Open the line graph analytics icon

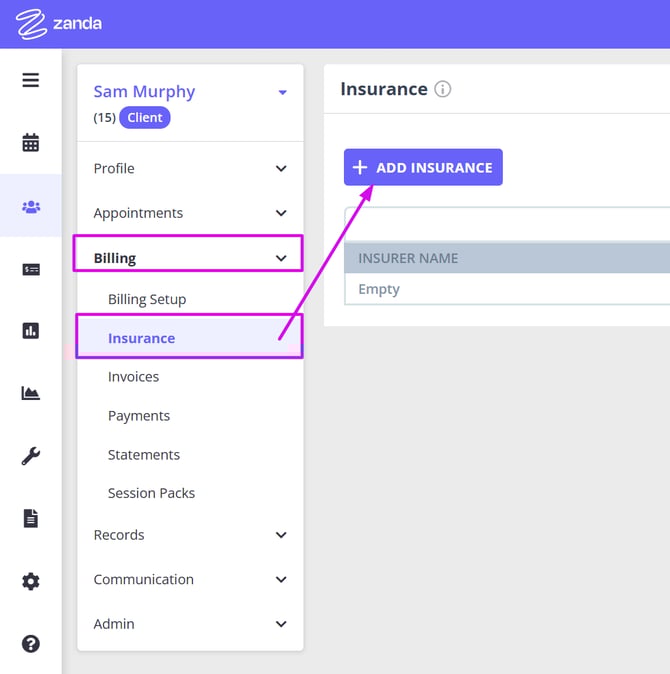click(31, 393)
